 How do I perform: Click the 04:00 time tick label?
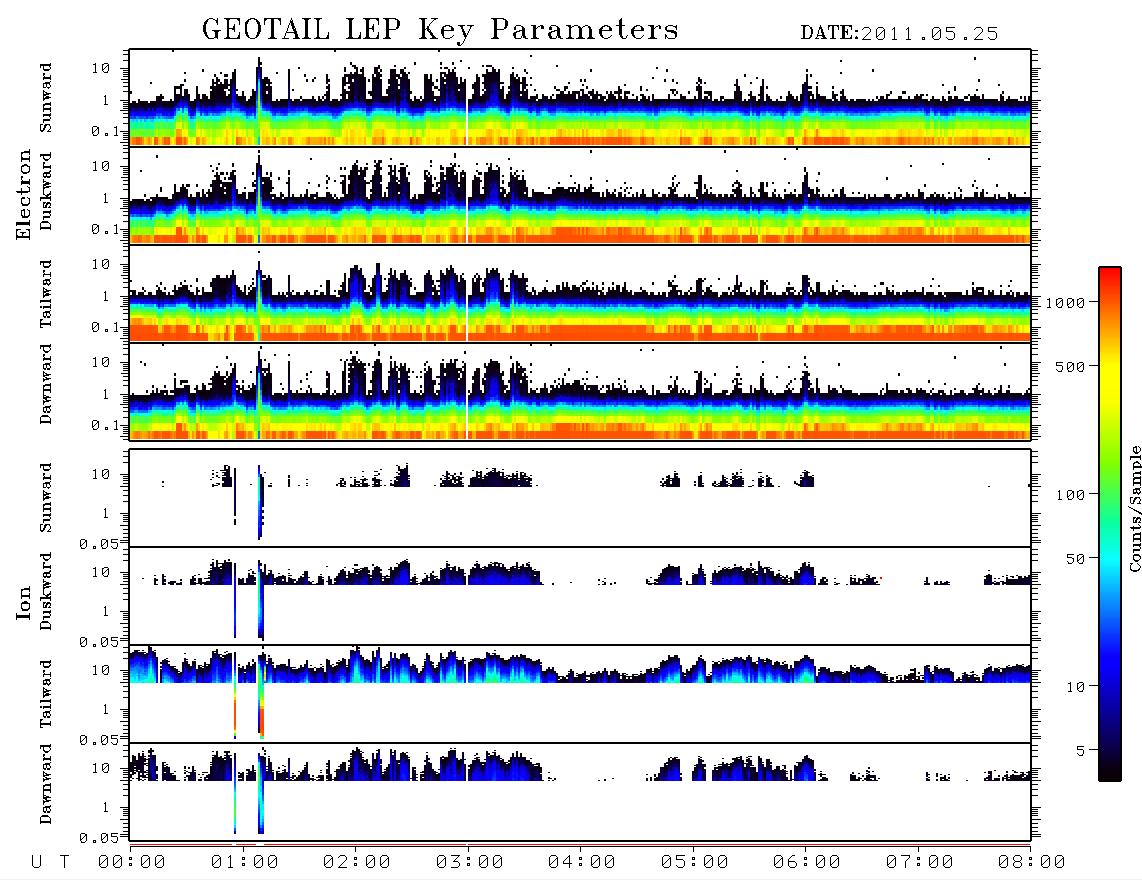(582, 862)
